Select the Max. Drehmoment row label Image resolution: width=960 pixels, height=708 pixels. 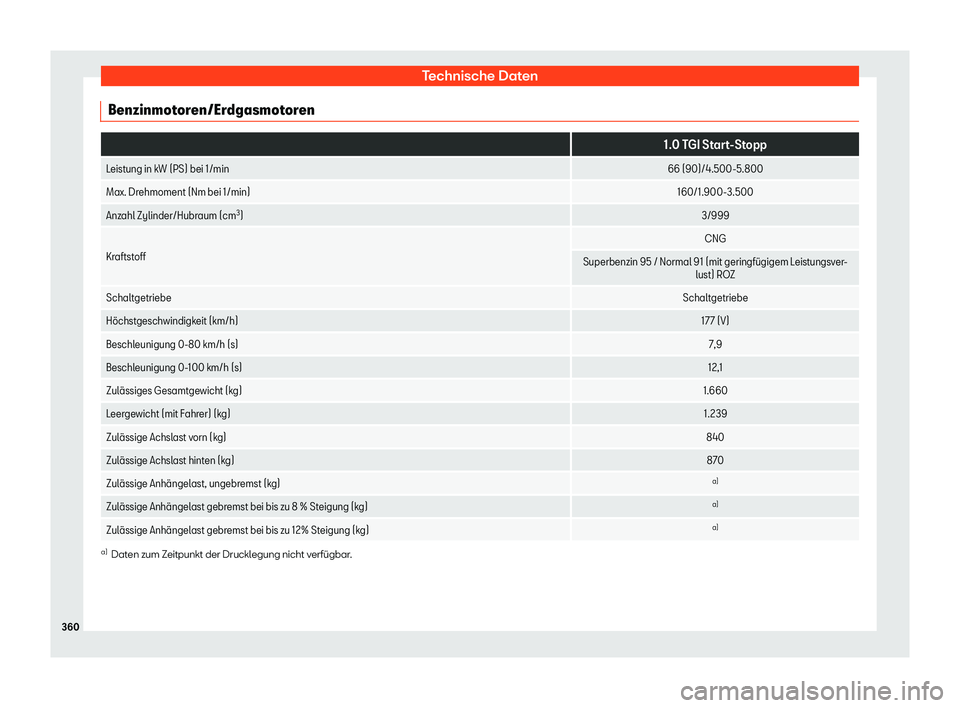[x=178, y=192]
